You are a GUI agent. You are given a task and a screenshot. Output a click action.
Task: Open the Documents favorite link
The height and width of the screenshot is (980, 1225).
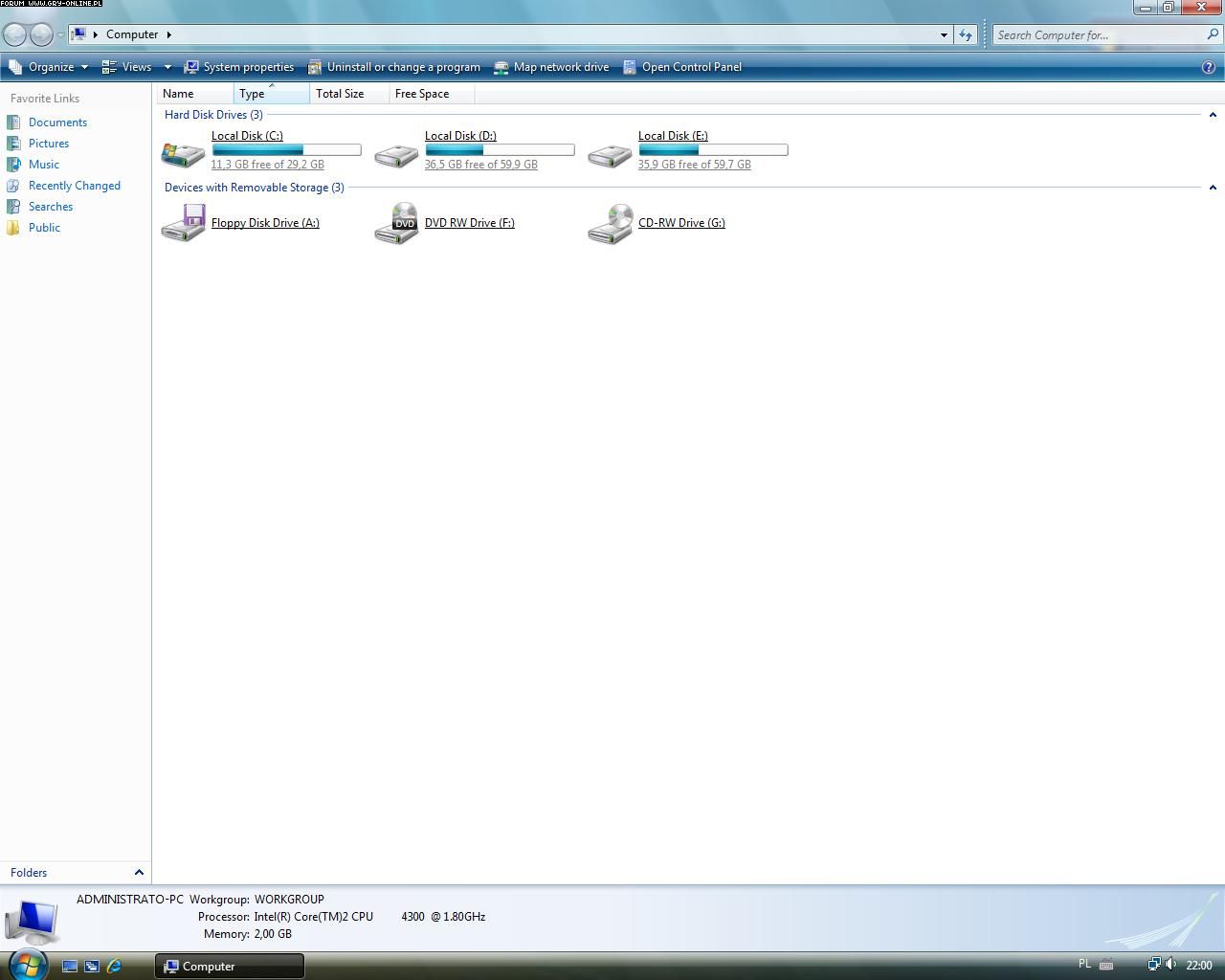(x=57, y=122)
